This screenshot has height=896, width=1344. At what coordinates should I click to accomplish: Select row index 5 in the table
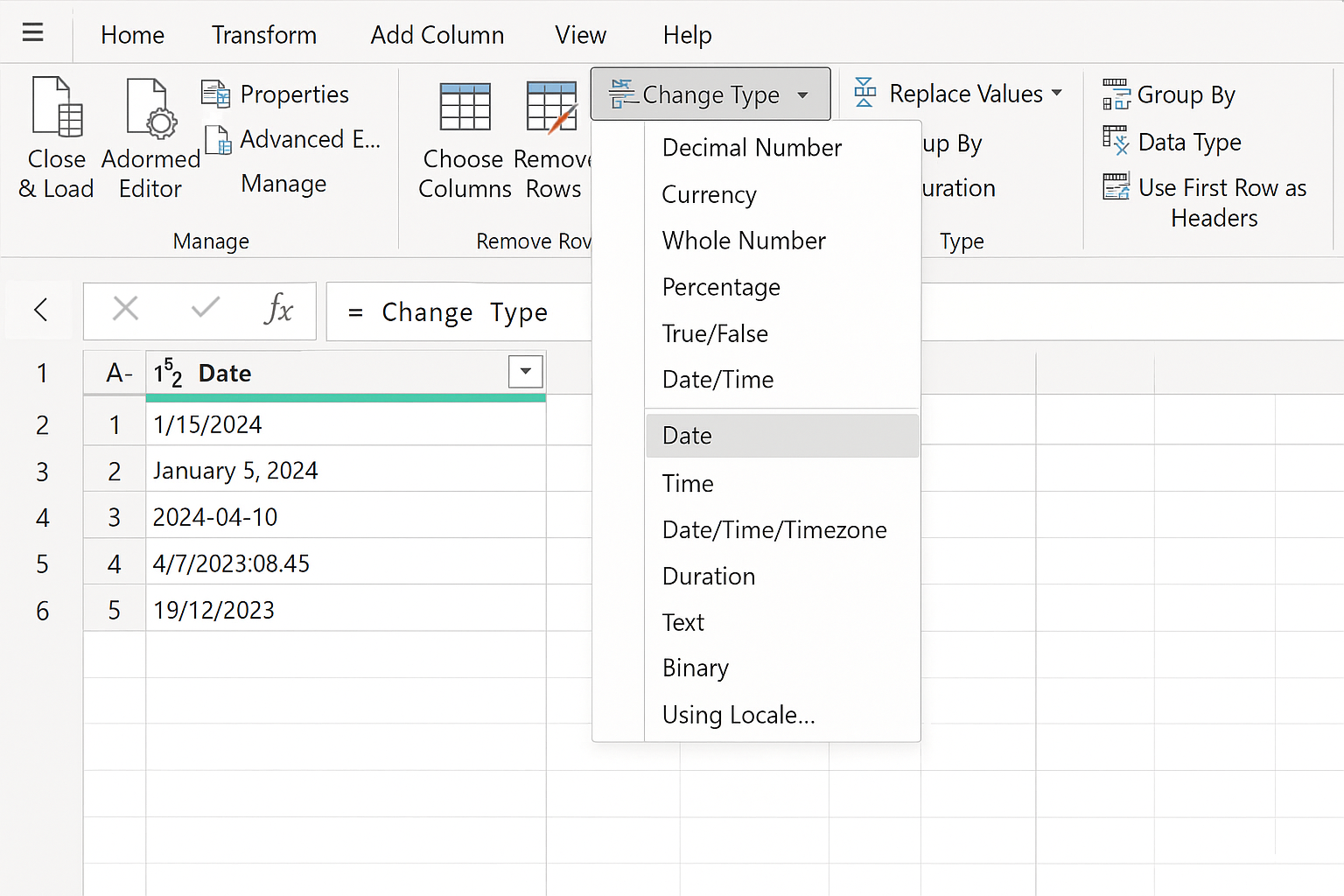point(115,610)
